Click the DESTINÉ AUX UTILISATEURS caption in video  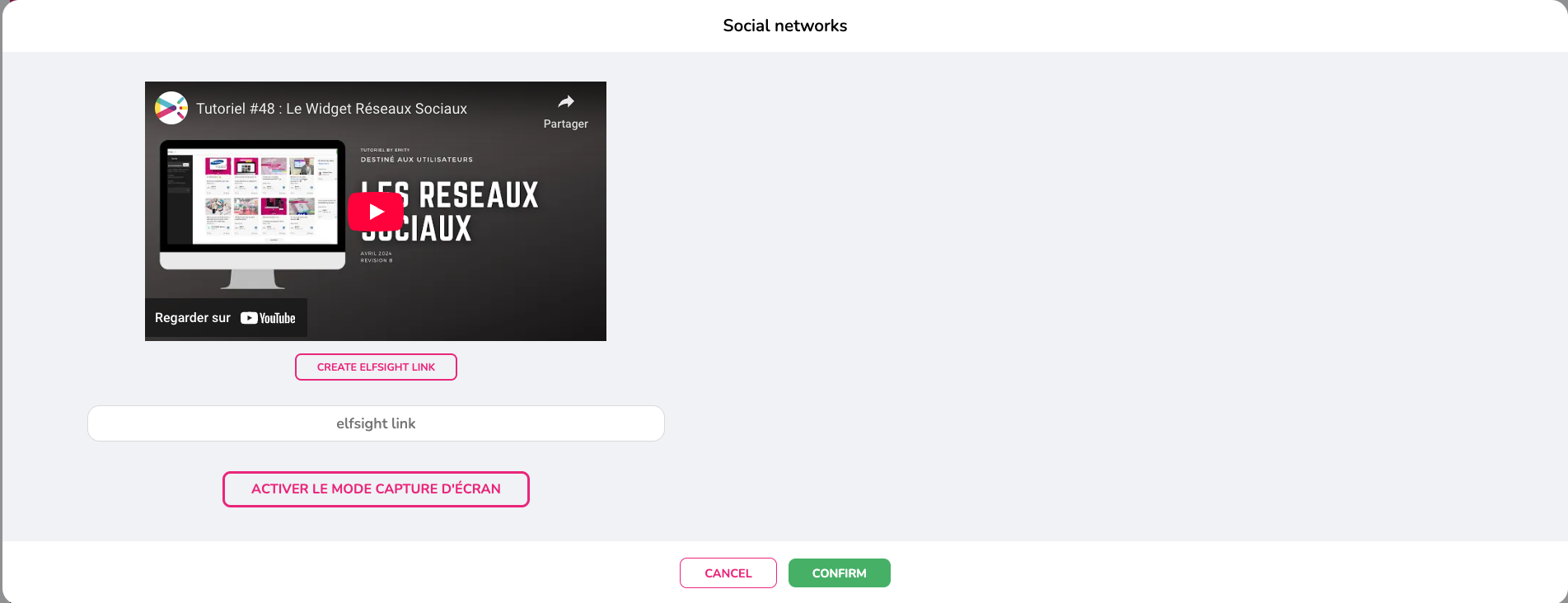pos(417,160)
